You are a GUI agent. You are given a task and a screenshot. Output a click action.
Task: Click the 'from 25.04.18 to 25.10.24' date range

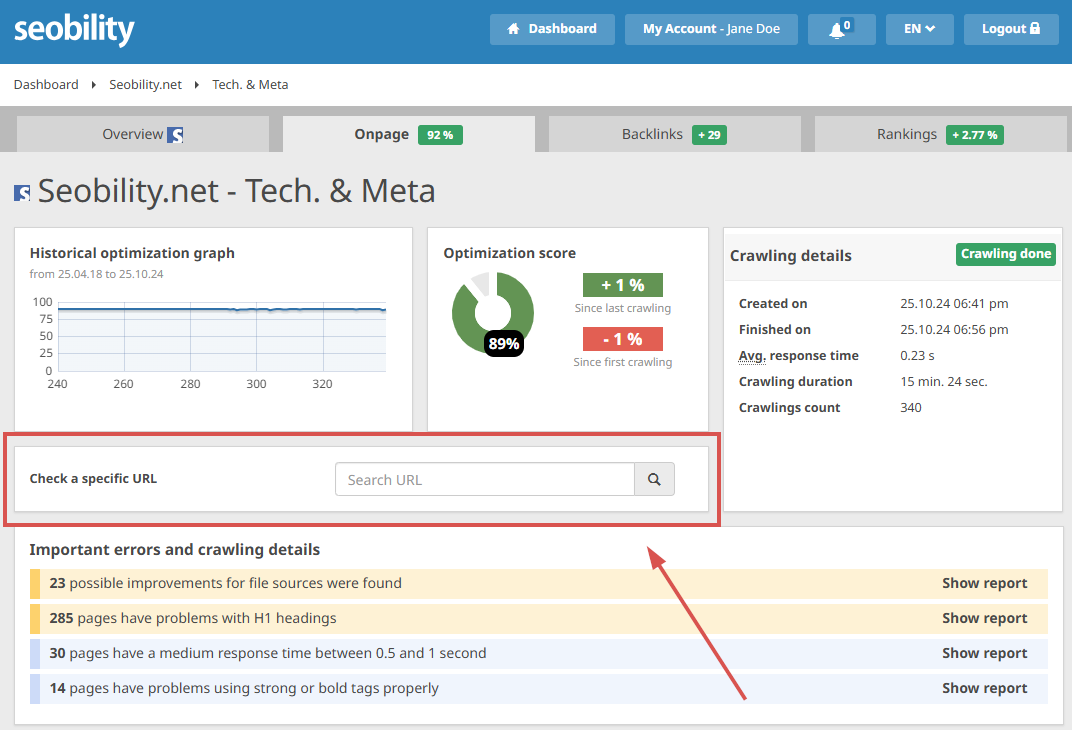tap(96, 274)
